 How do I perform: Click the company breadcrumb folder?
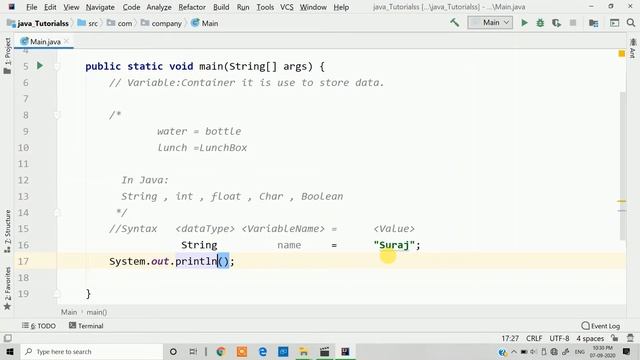tap(162, 23)
